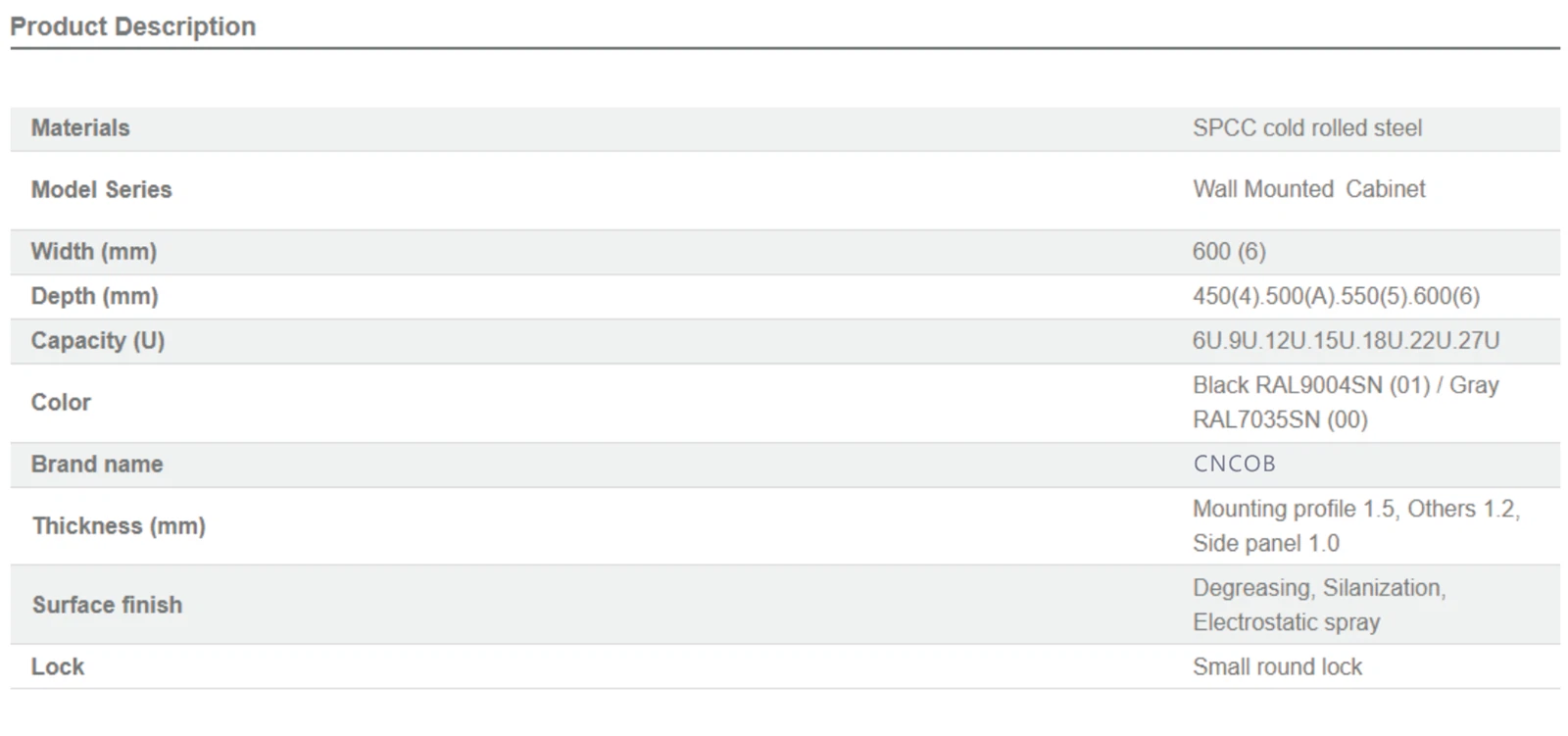Click the Color row label
Image resolution: width=1568 pixels, height=736 pixels.
pyautogui.click(x=61, y=403)
